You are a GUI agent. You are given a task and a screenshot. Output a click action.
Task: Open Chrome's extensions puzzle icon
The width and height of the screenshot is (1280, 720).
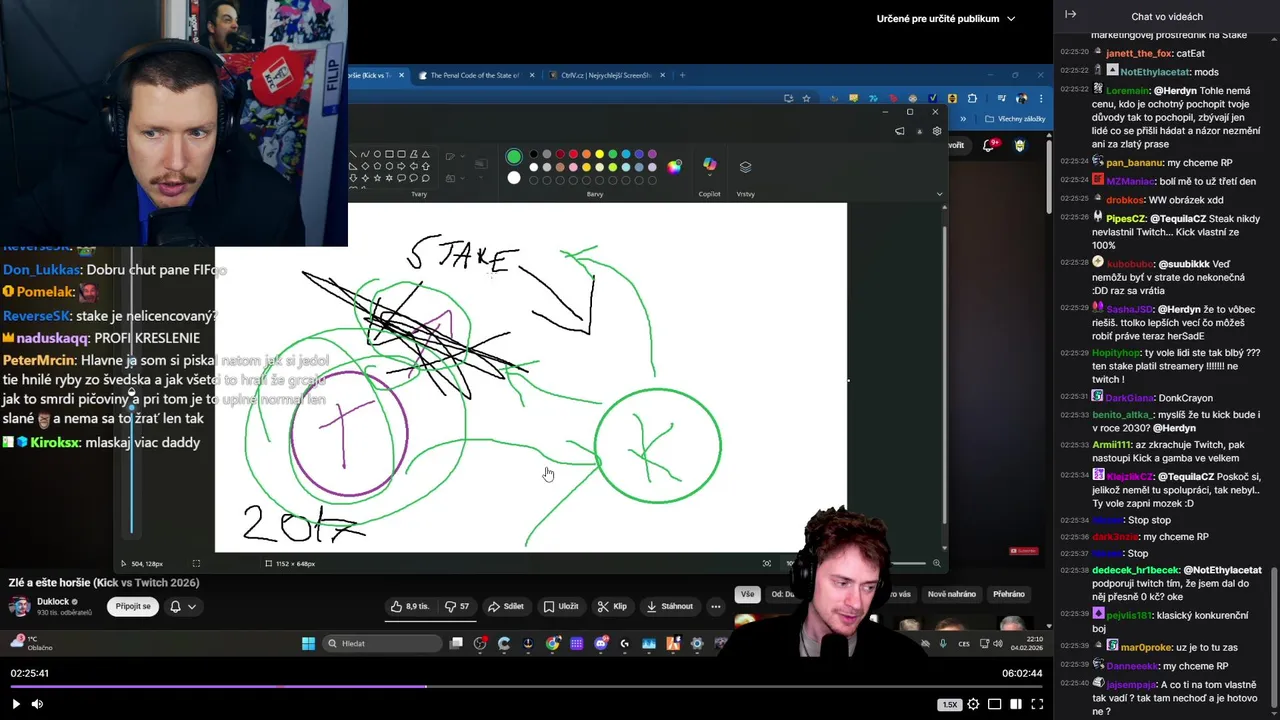point(972,99)
